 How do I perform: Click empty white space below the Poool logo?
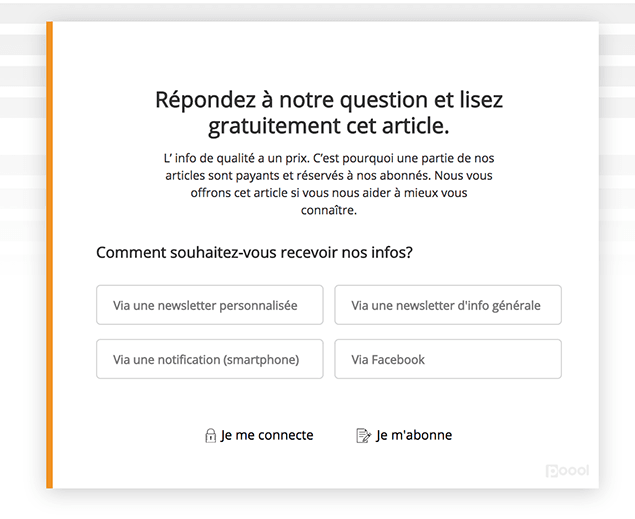[x=567, y=483]
